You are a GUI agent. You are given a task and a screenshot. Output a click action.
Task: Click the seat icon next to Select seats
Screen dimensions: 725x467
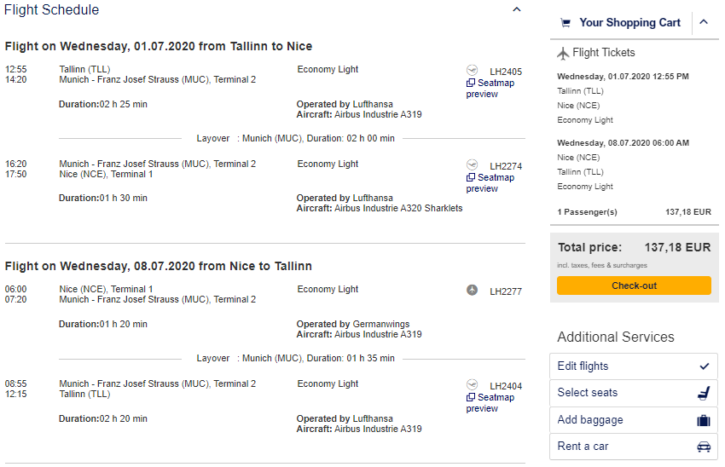click(703, 393)
